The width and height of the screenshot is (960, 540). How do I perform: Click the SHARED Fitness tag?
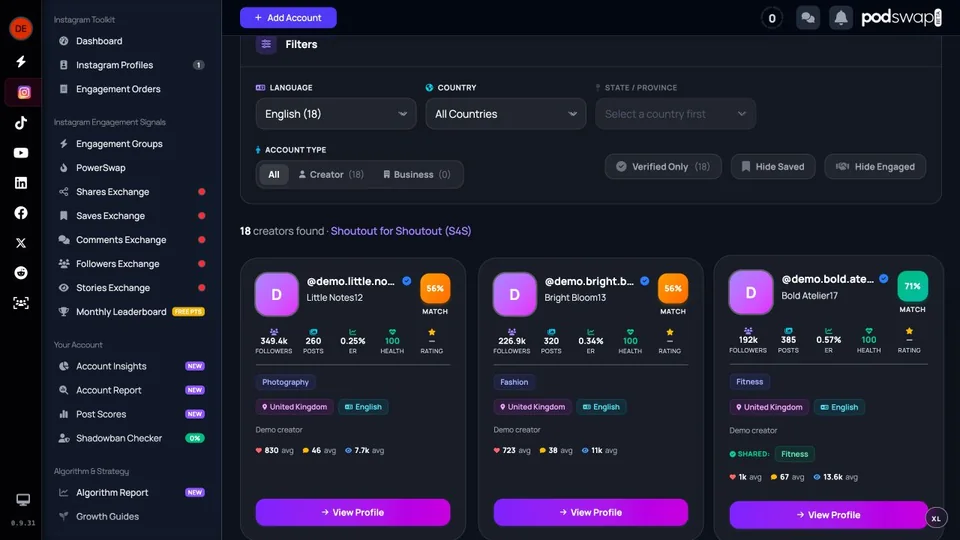coord(795,454)
